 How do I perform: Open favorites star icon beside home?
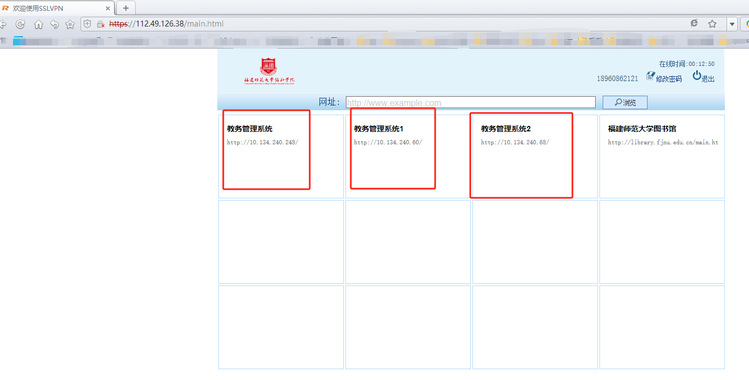(70, 24)
